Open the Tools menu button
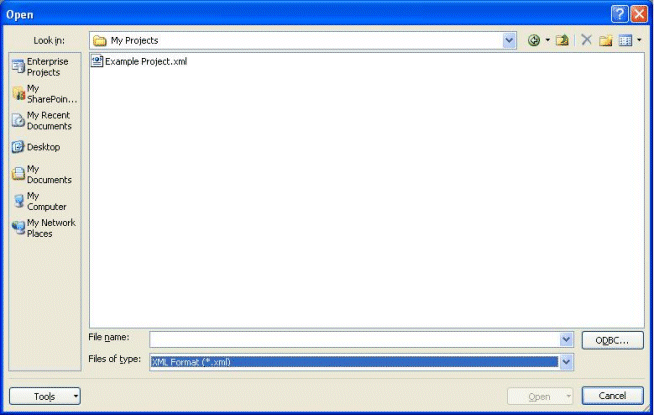 coord(45,396)
